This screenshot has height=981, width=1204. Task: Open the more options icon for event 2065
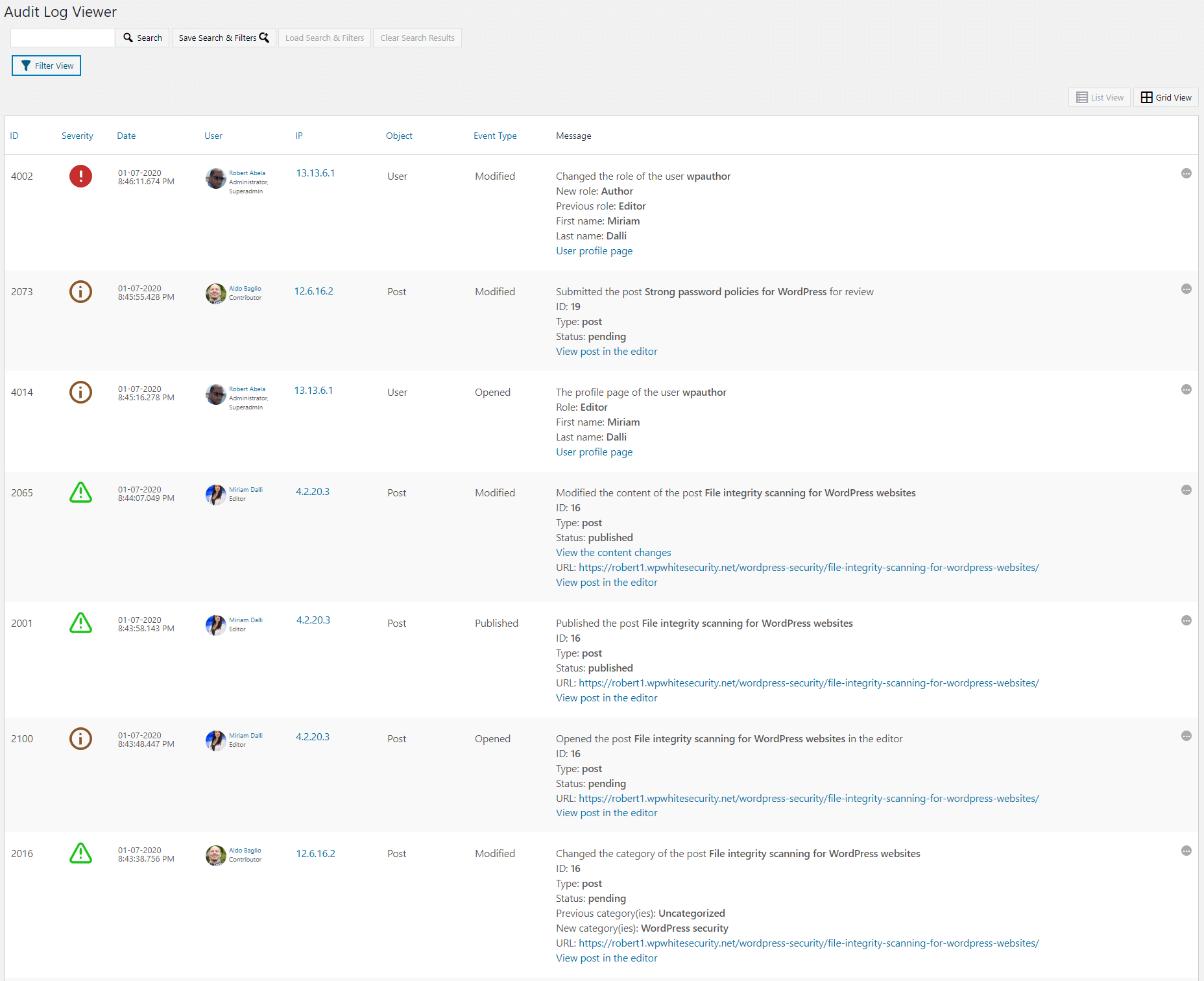(1186, 490)
